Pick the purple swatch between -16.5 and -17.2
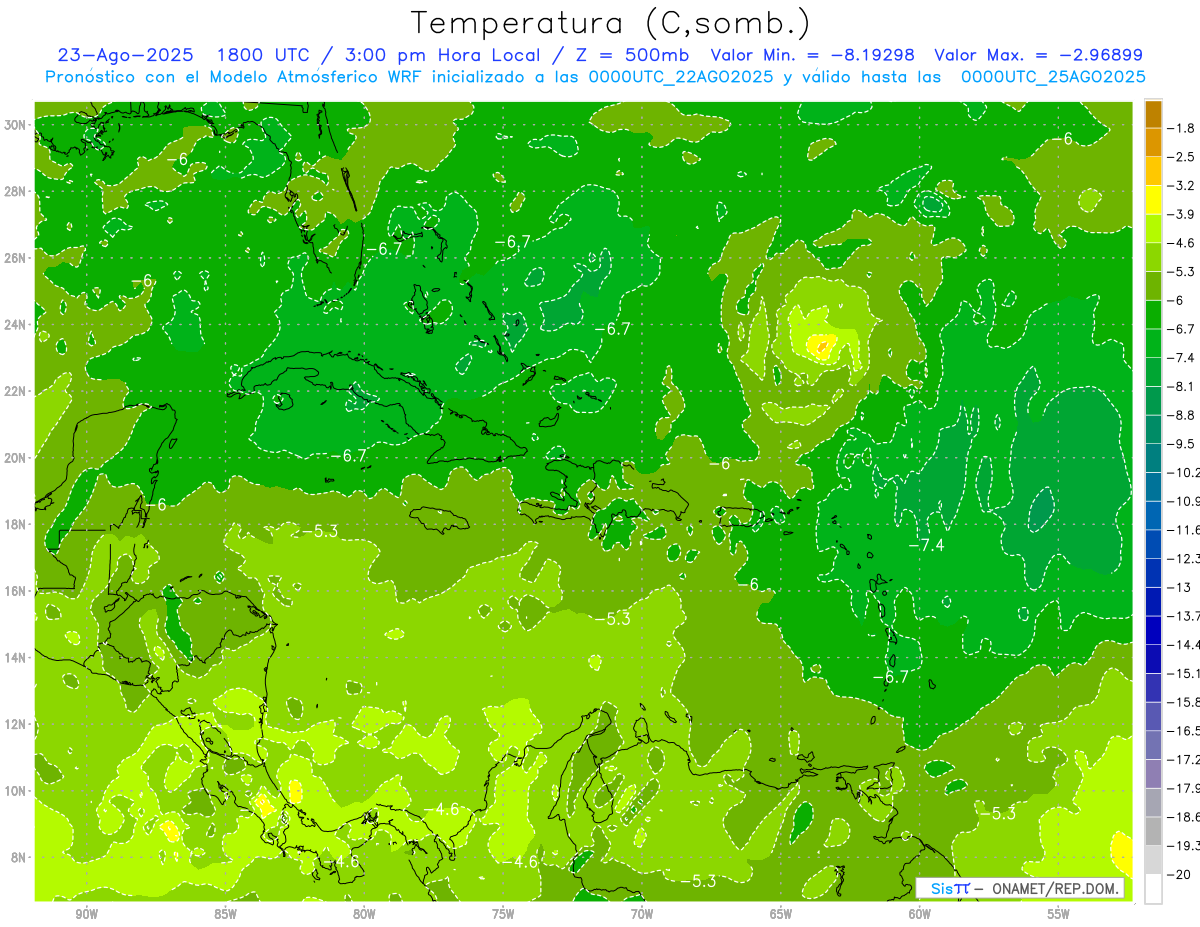The height and width of the screenshot is (927, 1200). [x=1153, y=744]
